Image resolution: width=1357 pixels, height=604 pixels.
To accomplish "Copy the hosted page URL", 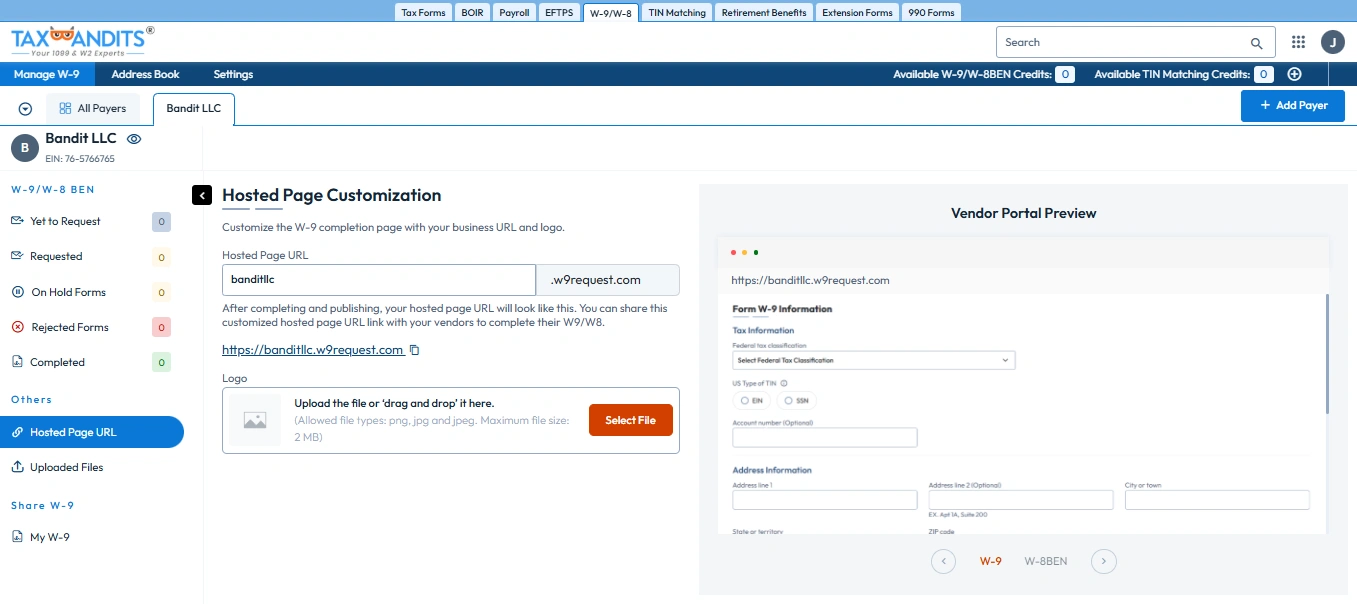I will point(415,350).
